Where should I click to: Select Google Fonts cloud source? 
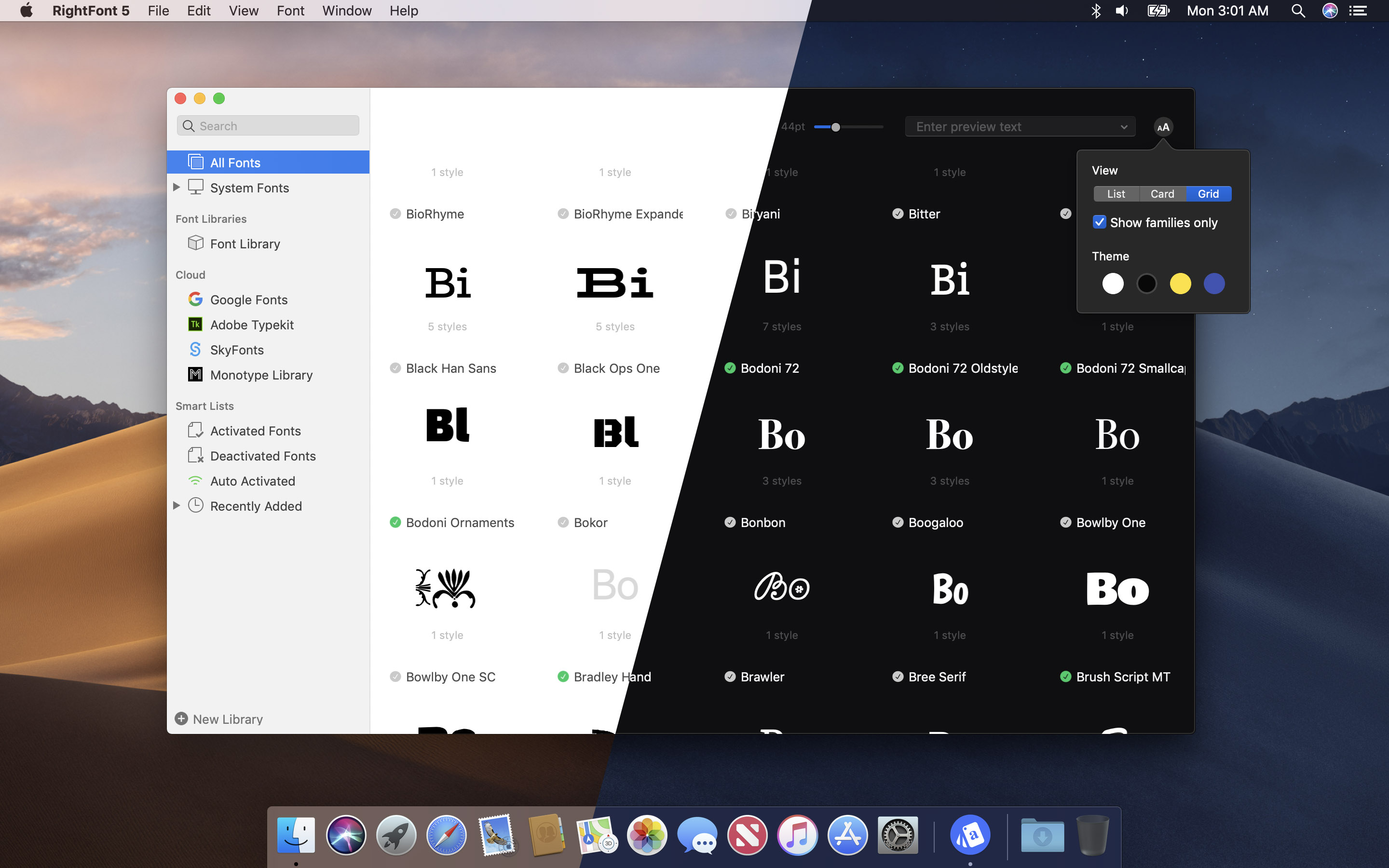[x=248, y=299]
